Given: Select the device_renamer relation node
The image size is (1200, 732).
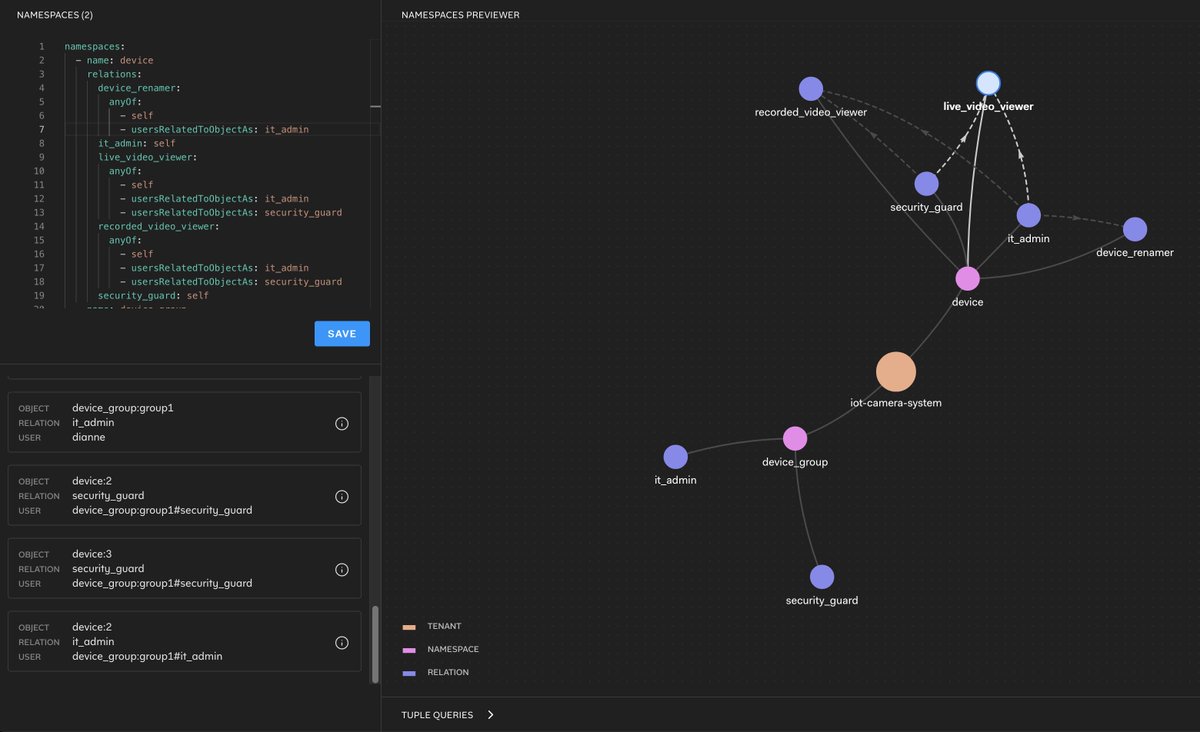Looking at the screenshot, I should [1135, 230].
